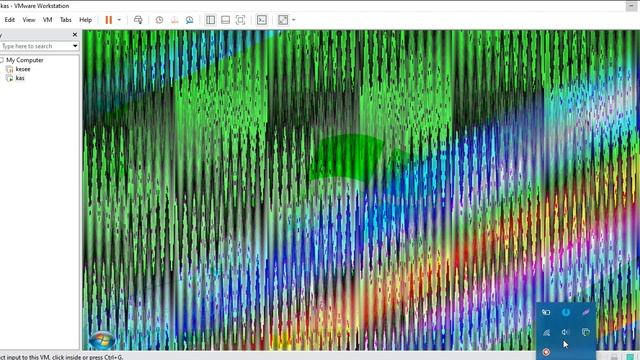Open the Help menu
Viewport: 640px width, 360px height.
tap(85, 20)
